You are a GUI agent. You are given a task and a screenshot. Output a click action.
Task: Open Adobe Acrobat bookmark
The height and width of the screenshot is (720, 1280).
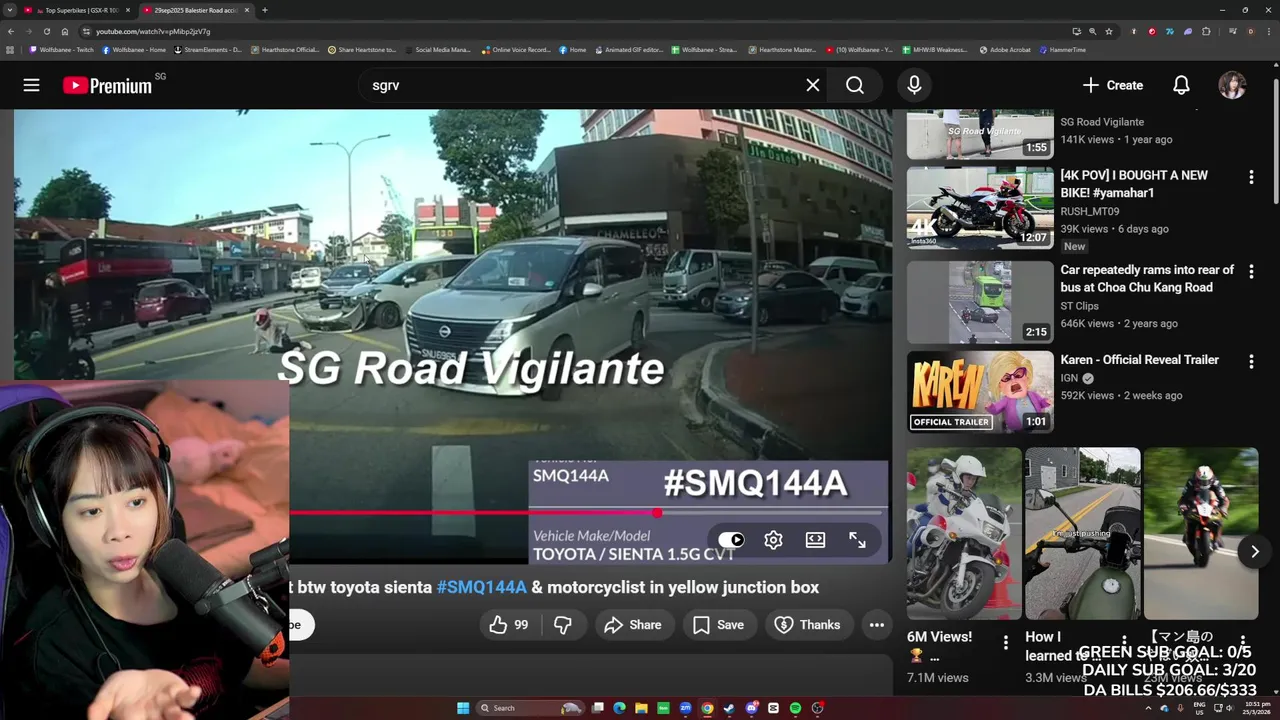[x=1005, y=49]
